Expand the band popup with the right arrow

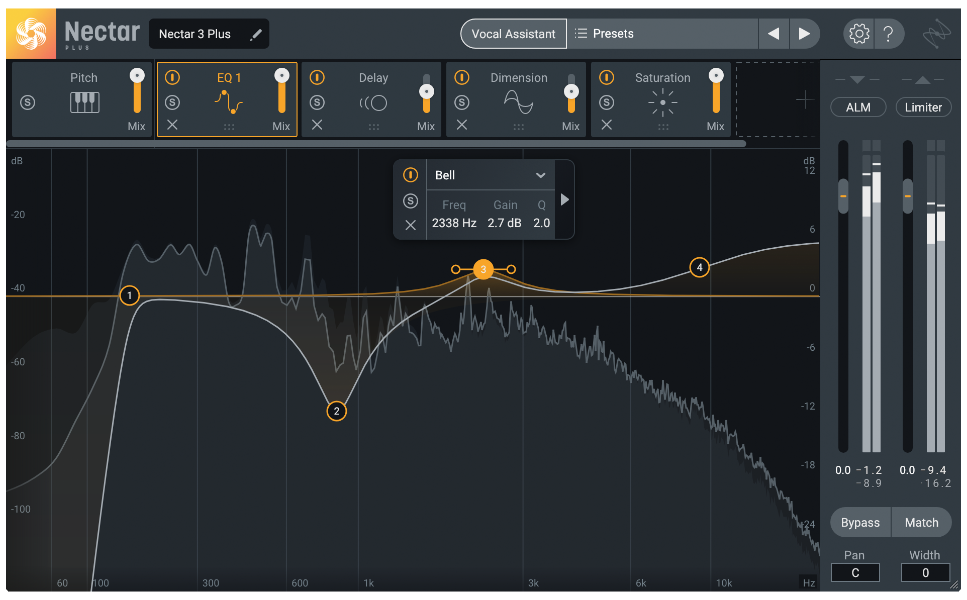(564, 200)
